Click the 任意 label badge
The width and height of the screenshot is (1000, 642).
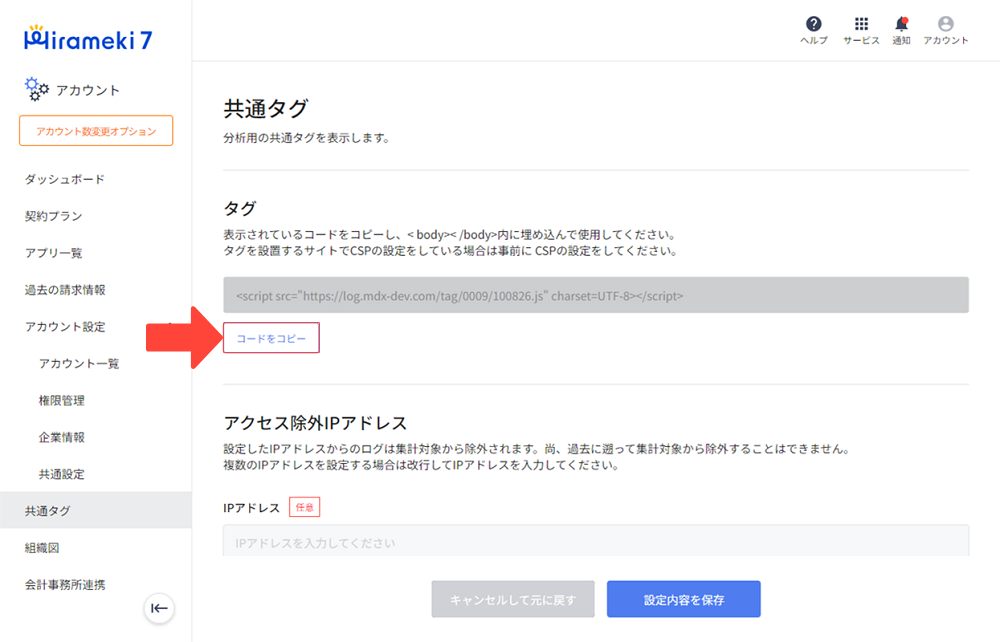coord(304,507)
